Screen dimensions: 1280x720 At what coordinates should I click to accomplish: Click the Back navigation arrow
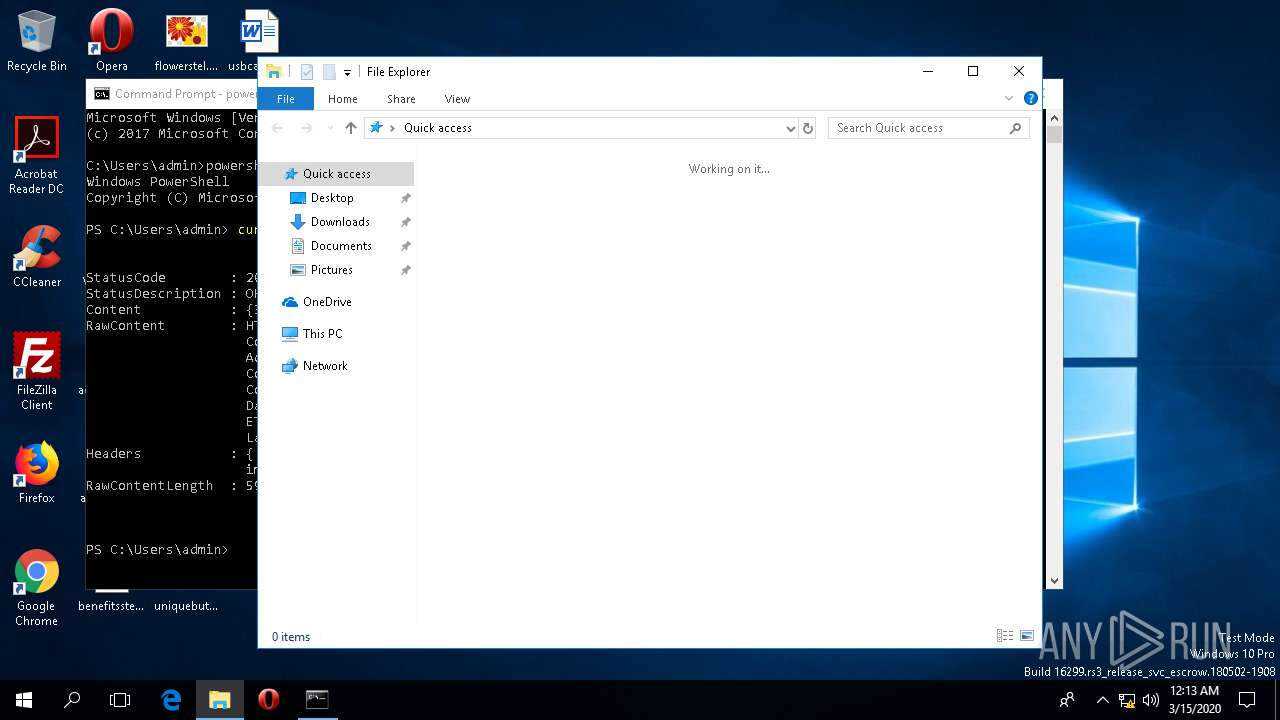(x=278, y=128)
